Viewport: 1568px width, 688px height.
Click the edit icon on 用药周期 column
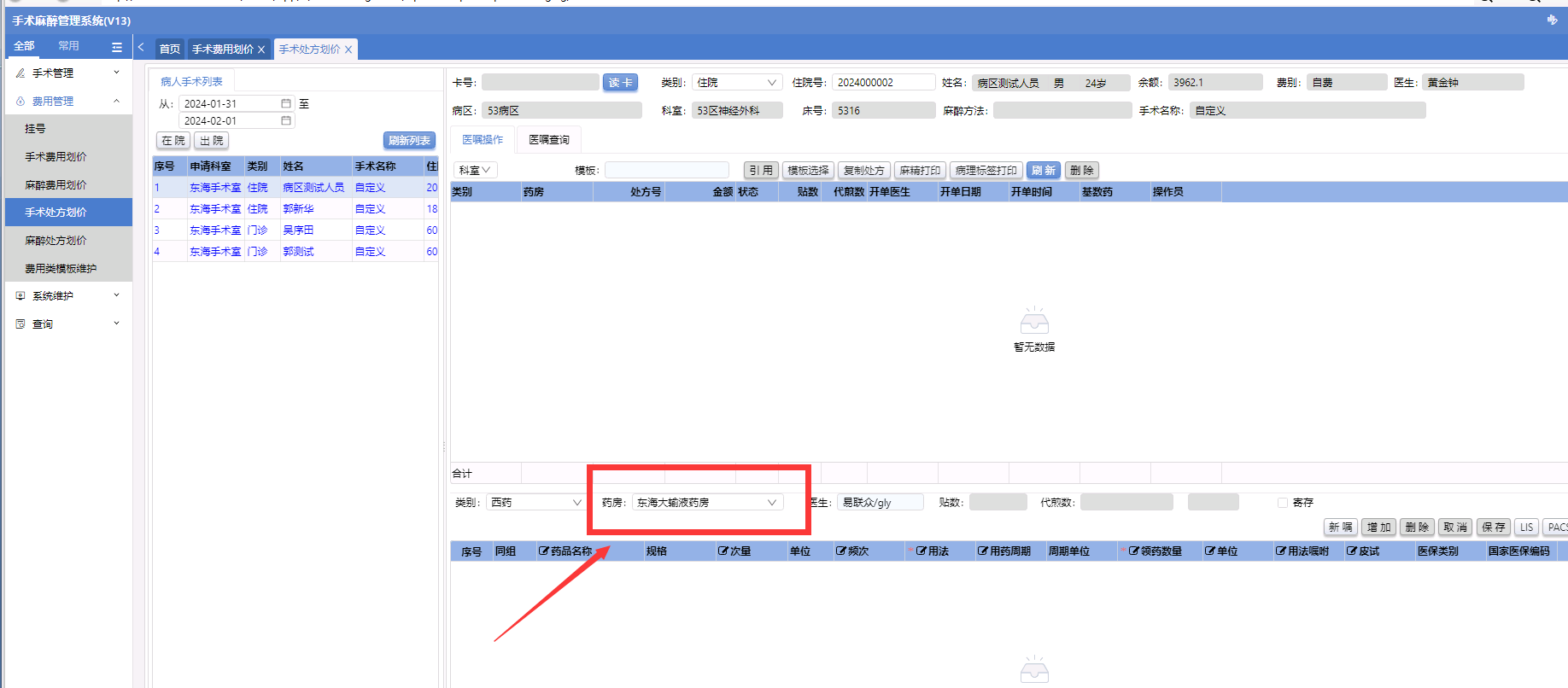[x=982, y=551]
